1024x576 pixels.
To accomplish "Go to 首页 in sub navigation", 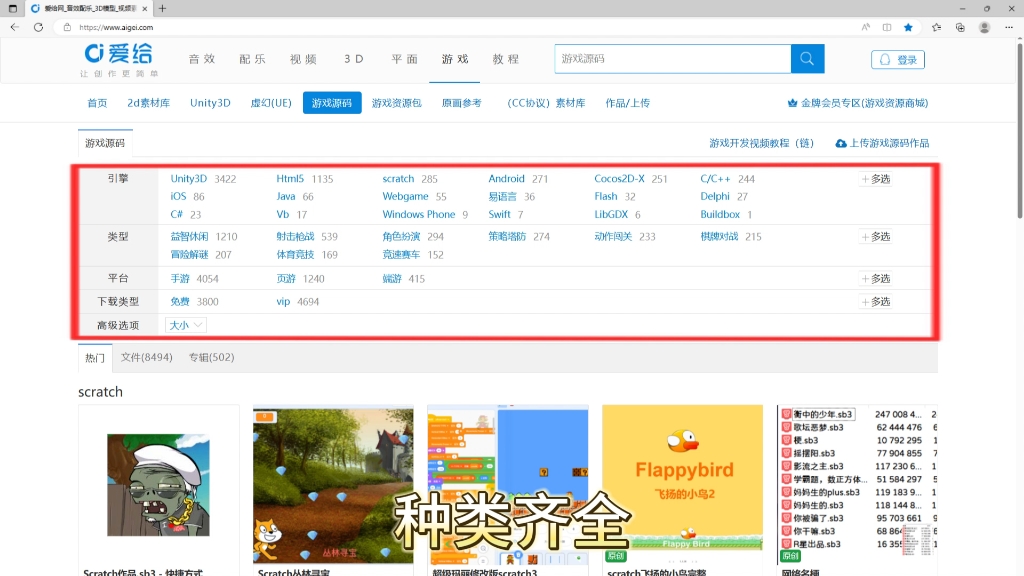I will (97, 103).
